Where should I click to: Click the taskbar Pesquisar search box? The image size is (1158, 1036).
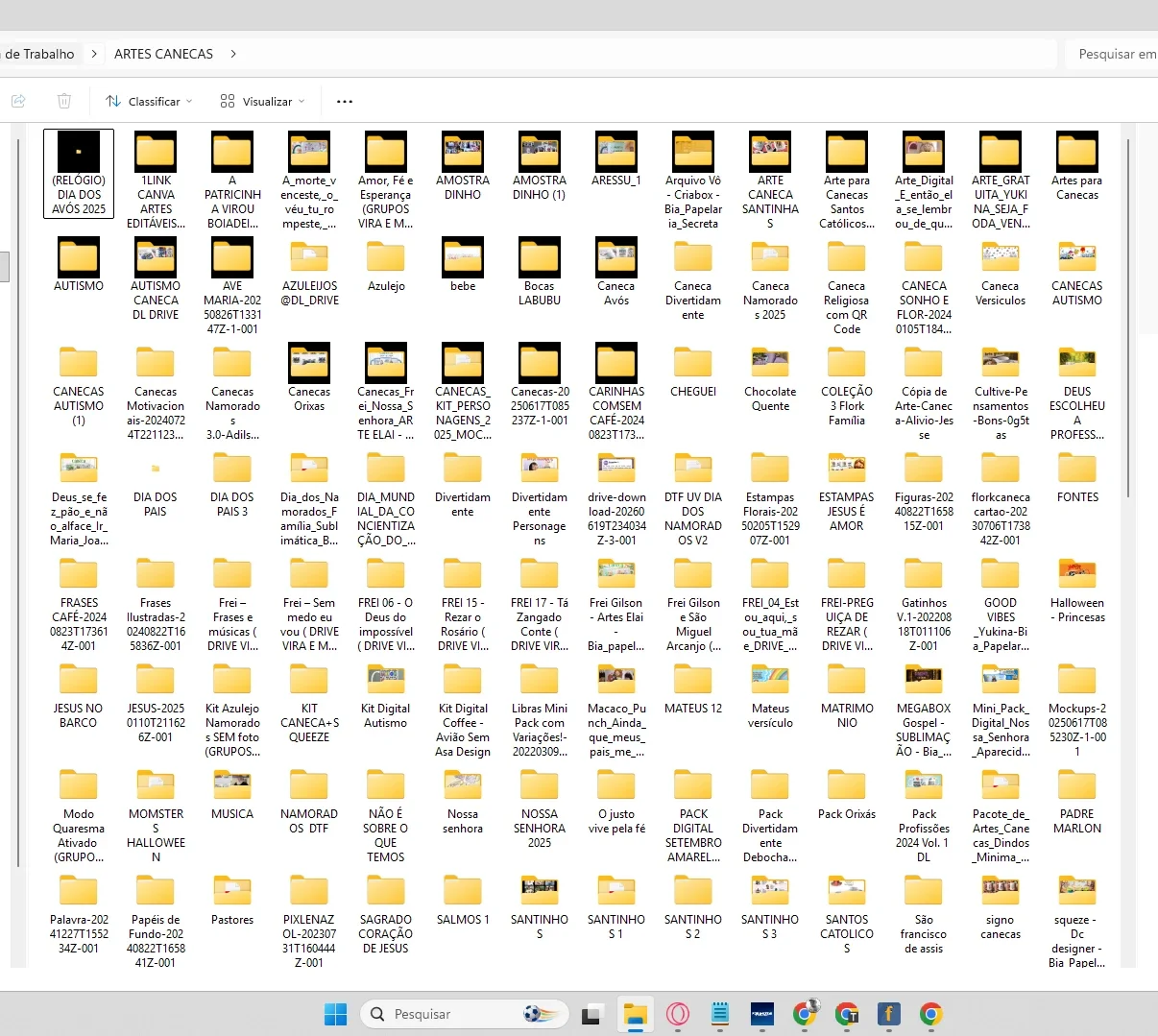[x=465, y=1014]
